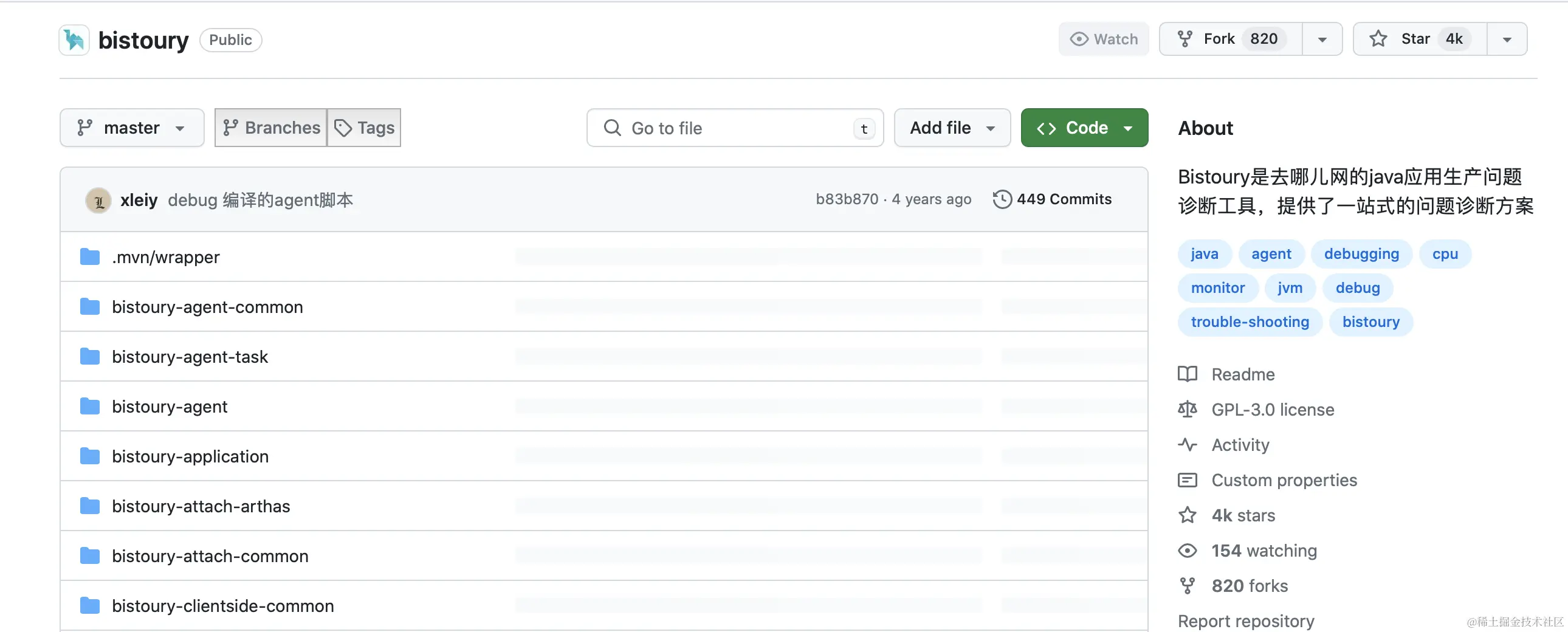This screenshot has width=1568, height=632.
Task: Select the bistoury topic tag
Action: tap(1370, 322)
